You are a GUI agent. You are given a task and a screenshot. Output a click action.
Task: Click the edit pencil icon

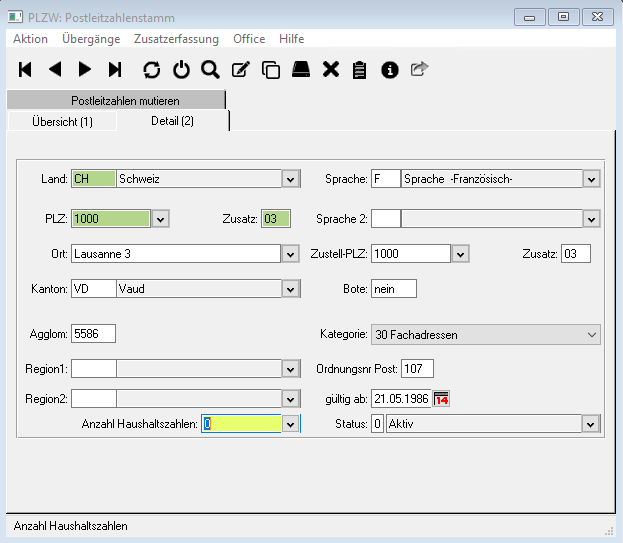pyautogui.click(x=240, y=69)
